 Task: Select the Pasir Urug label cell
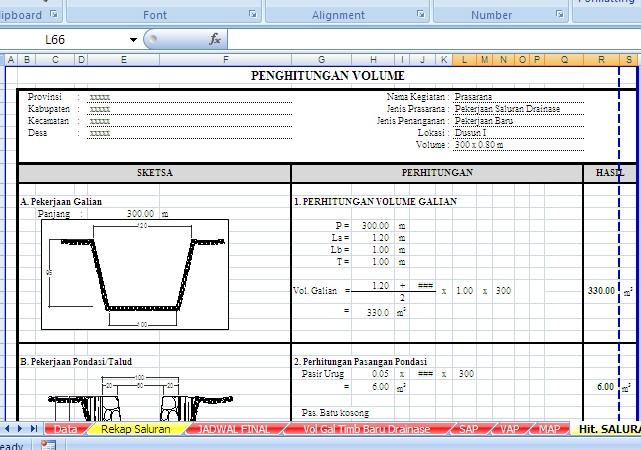pyautogui.click(x=323, y=374)
